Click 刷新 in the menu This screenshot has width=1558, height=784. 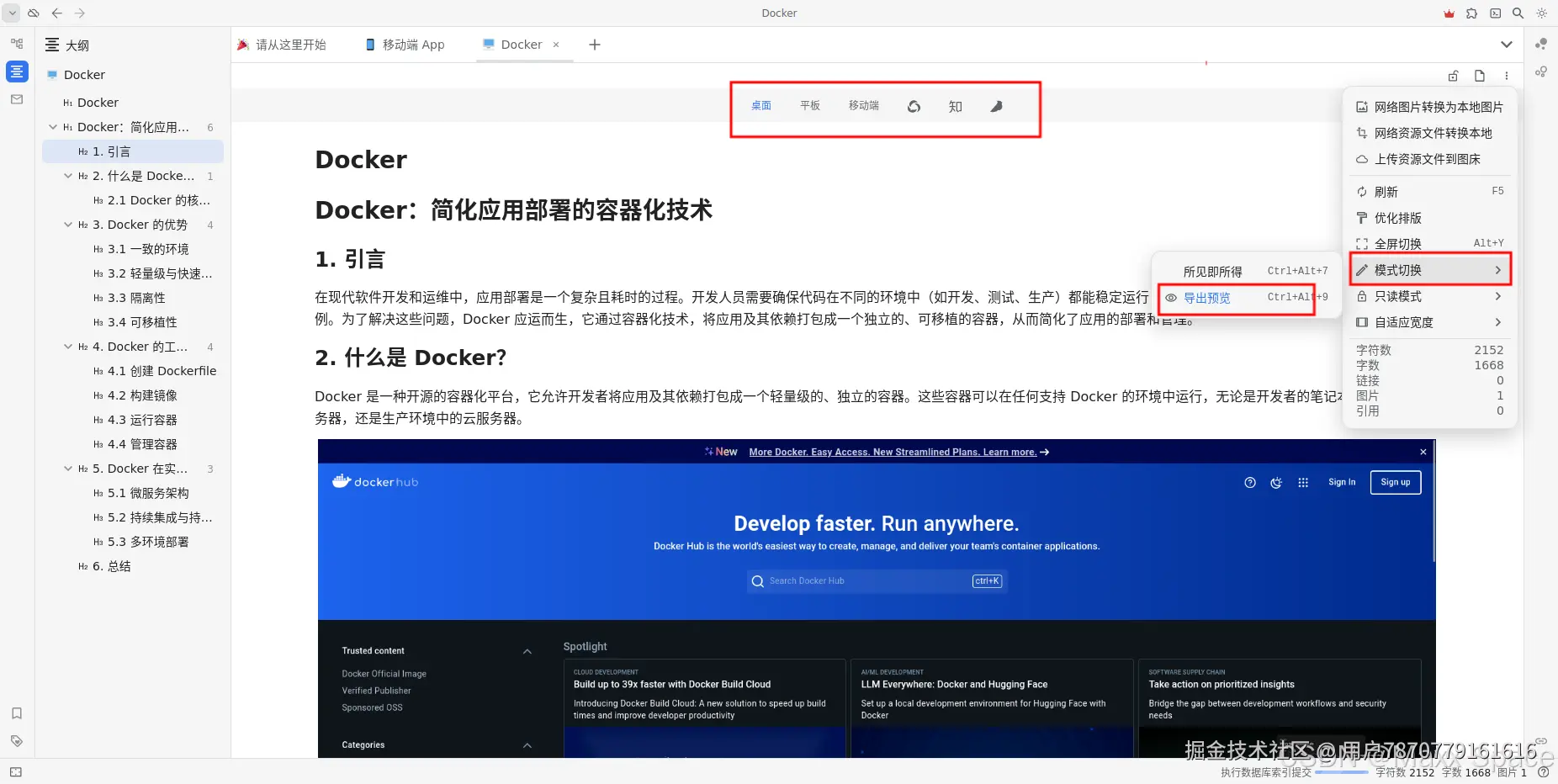click(1429, 192)
